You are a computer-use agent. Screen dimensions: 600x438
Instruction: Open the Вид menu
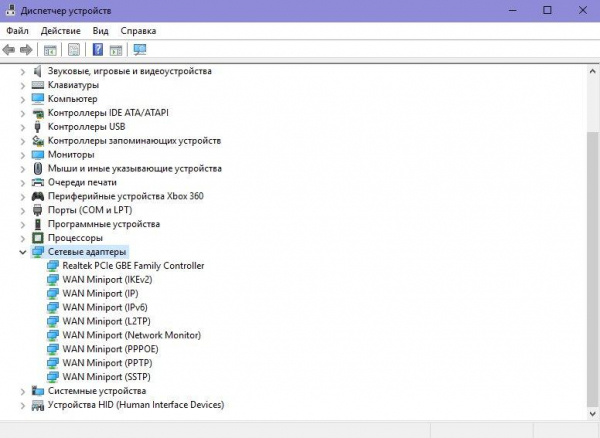coord(101,31)
